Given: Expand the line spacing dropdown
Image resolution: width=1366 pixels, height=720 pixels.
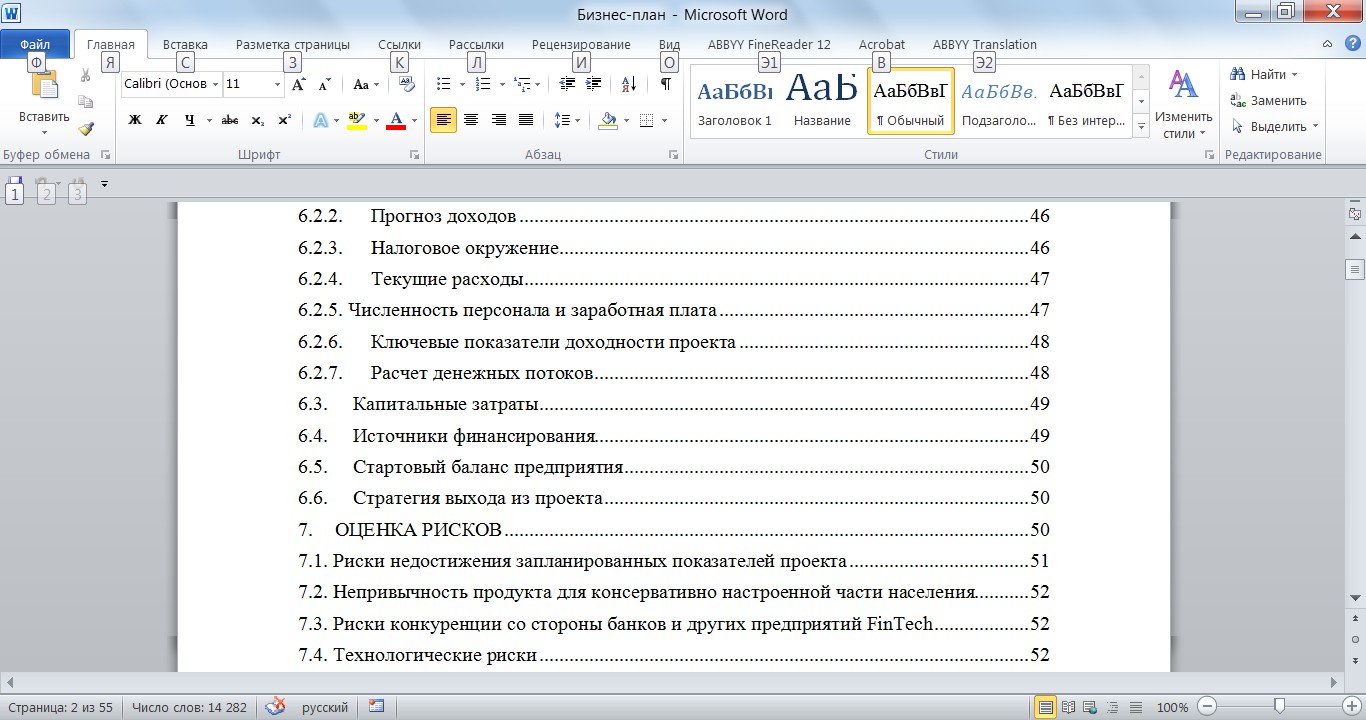Looking at the screenshot, I should coord(578,120).
